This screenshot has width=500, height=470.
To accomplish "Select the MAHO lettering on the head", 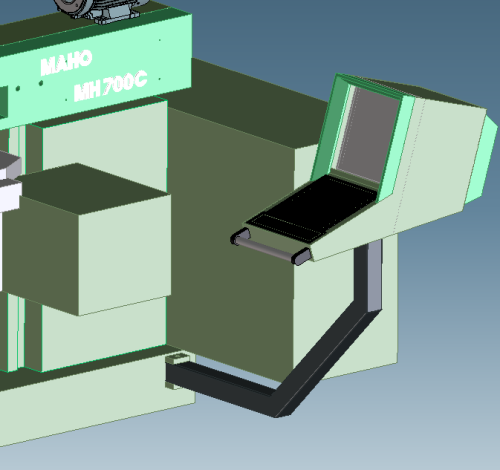I will click(66, 63).
